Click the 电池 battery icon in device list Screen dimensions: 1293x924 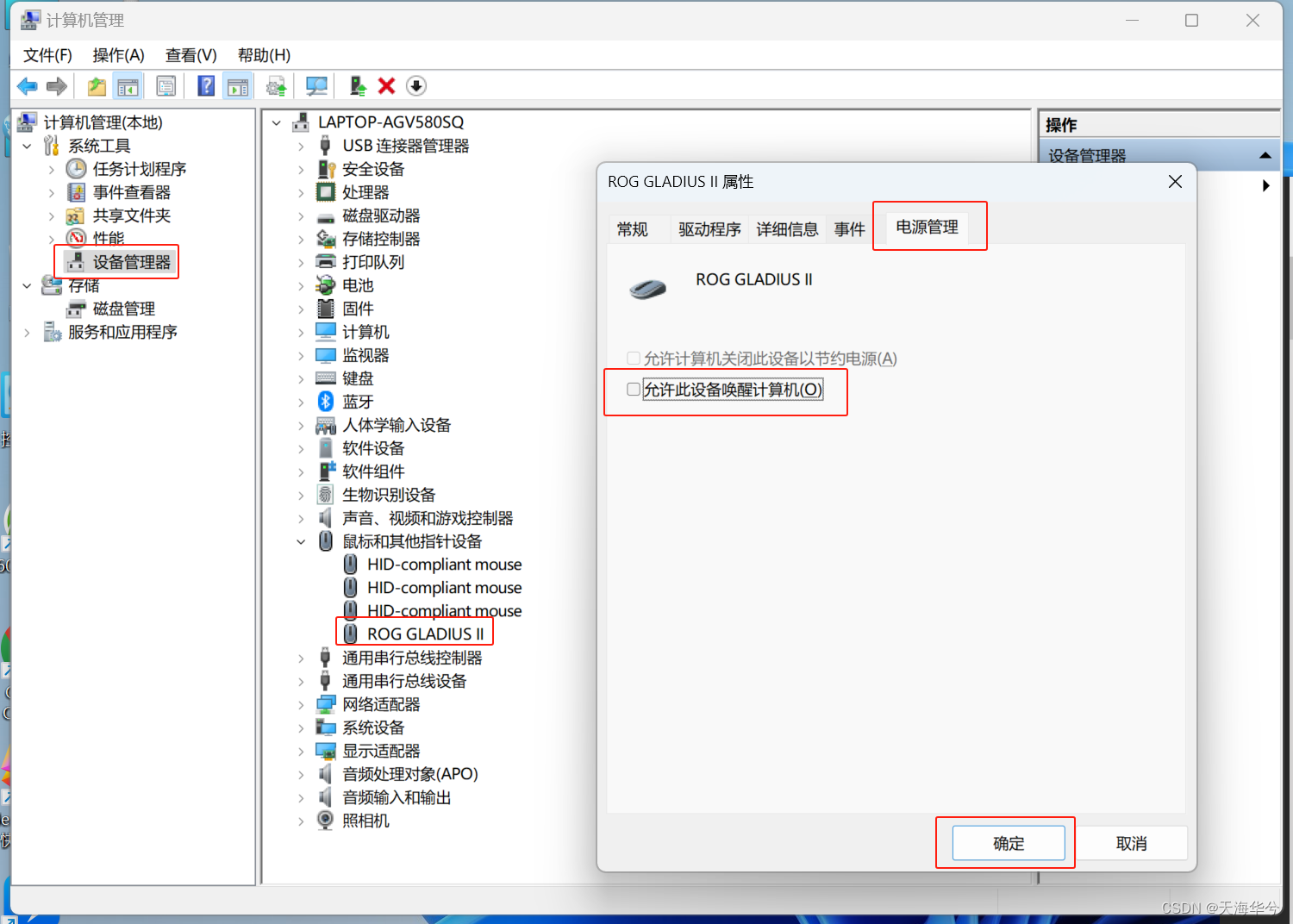click(326, 285)
